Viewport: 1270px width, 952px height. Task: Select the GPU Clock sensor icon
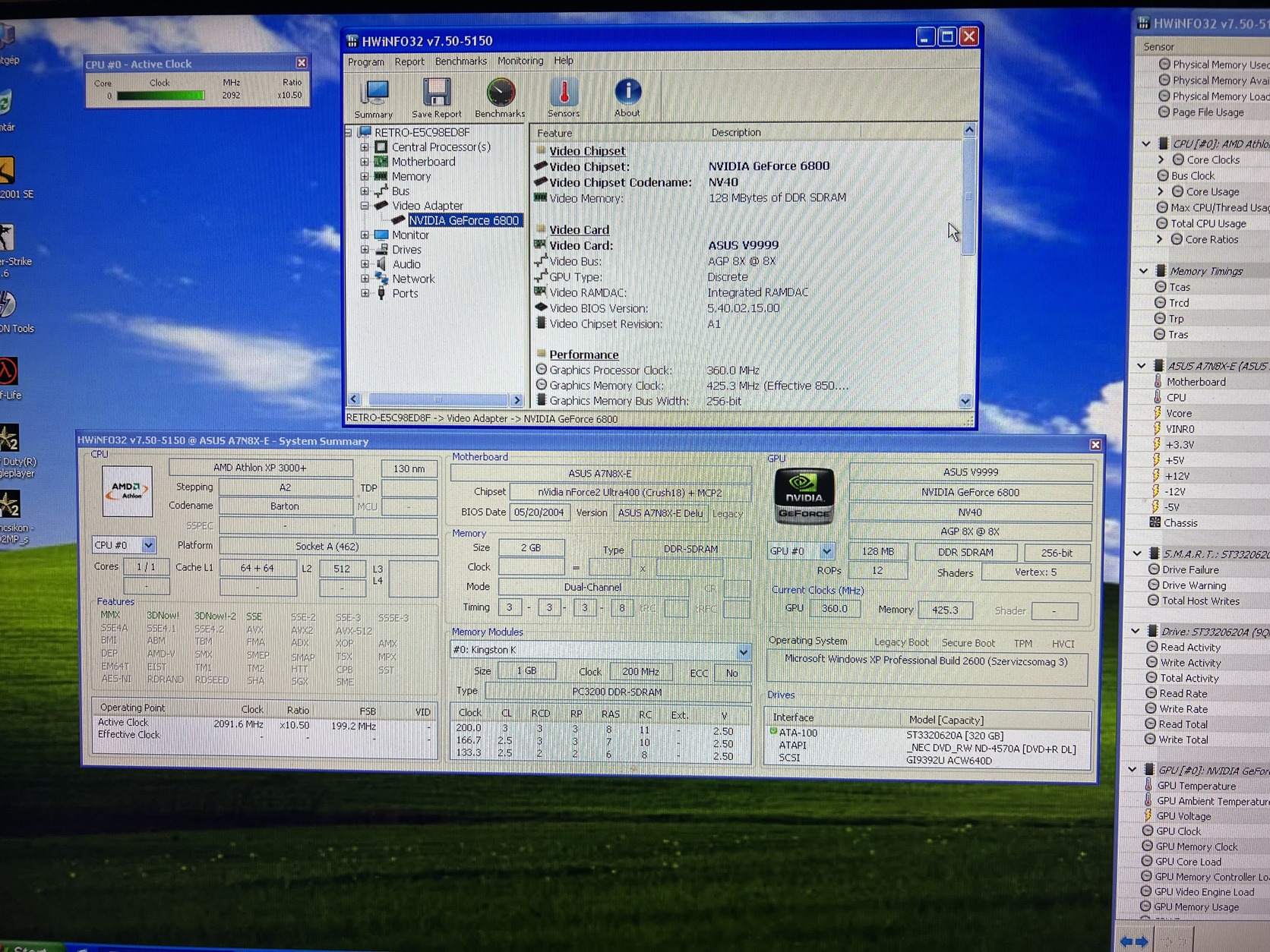coord(1147,831)
